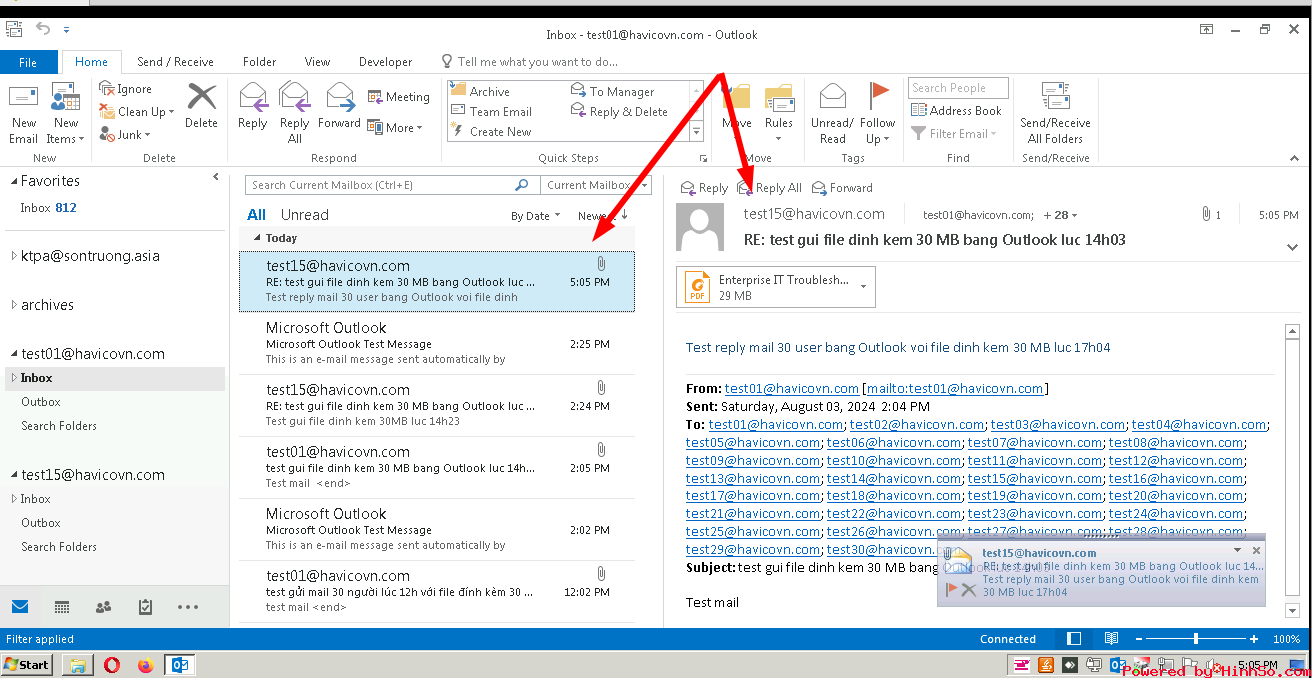The height and width of the screenshot is (678, 1312).
Task: Toggle the newest-first sort order arrow
Action: pos(624,214)
